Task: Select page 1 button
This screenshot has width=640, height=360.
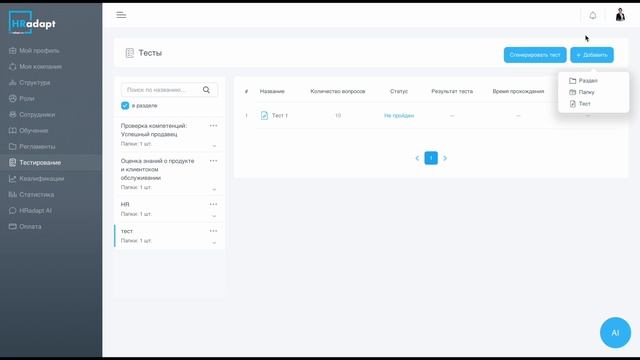Action: tap(431, 158)
